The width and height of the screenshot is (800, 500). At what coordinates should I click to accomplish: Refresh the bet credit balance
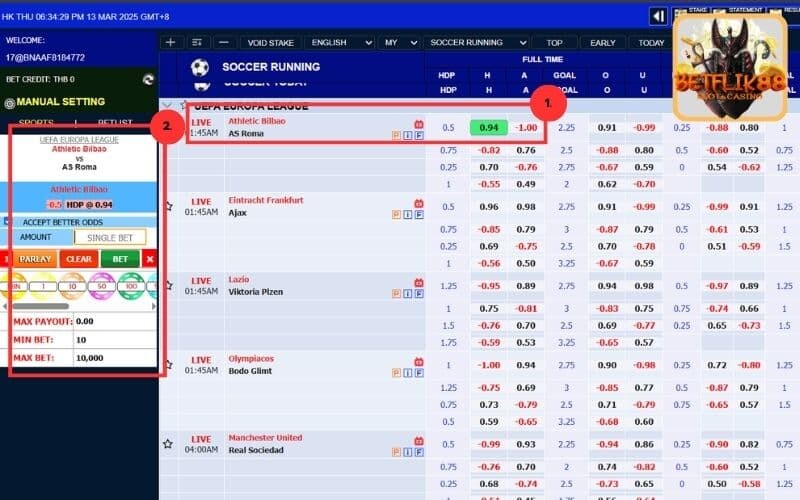pyautogui.click(x=148, y=80)
